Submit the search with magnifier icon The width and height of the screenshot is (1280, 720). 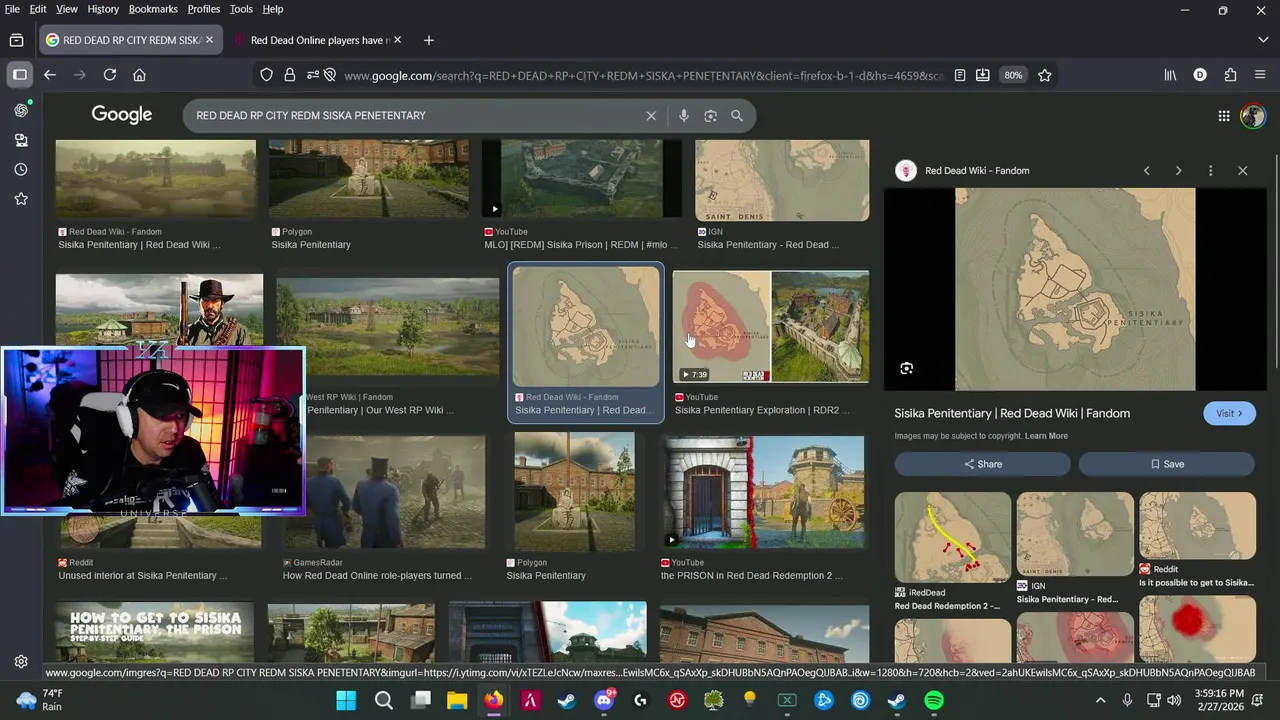click(x=737, y=116)
